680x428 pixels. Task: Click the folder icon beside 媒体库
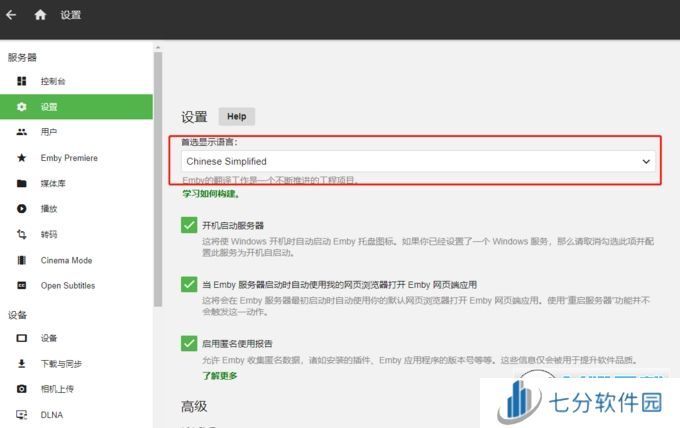(x=22, y=183)
